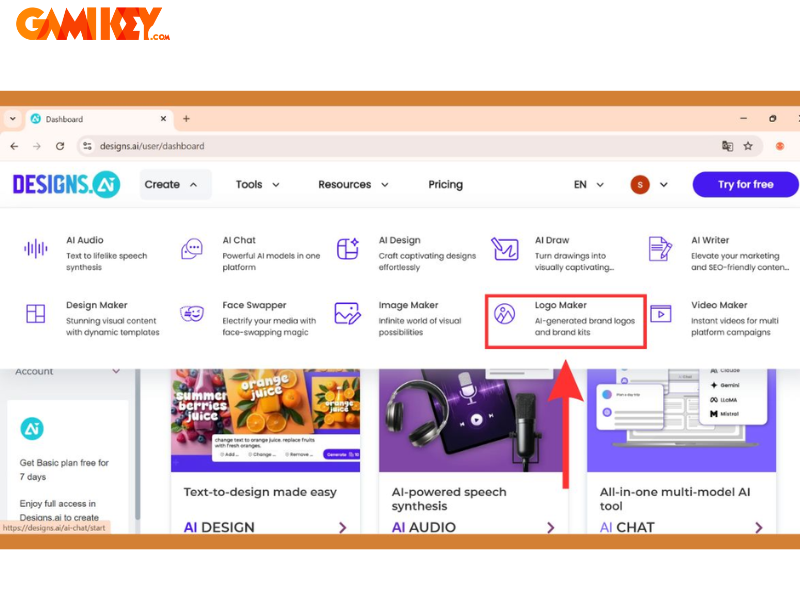
Task: Restore the browser window size
Action: pos(772,118)
